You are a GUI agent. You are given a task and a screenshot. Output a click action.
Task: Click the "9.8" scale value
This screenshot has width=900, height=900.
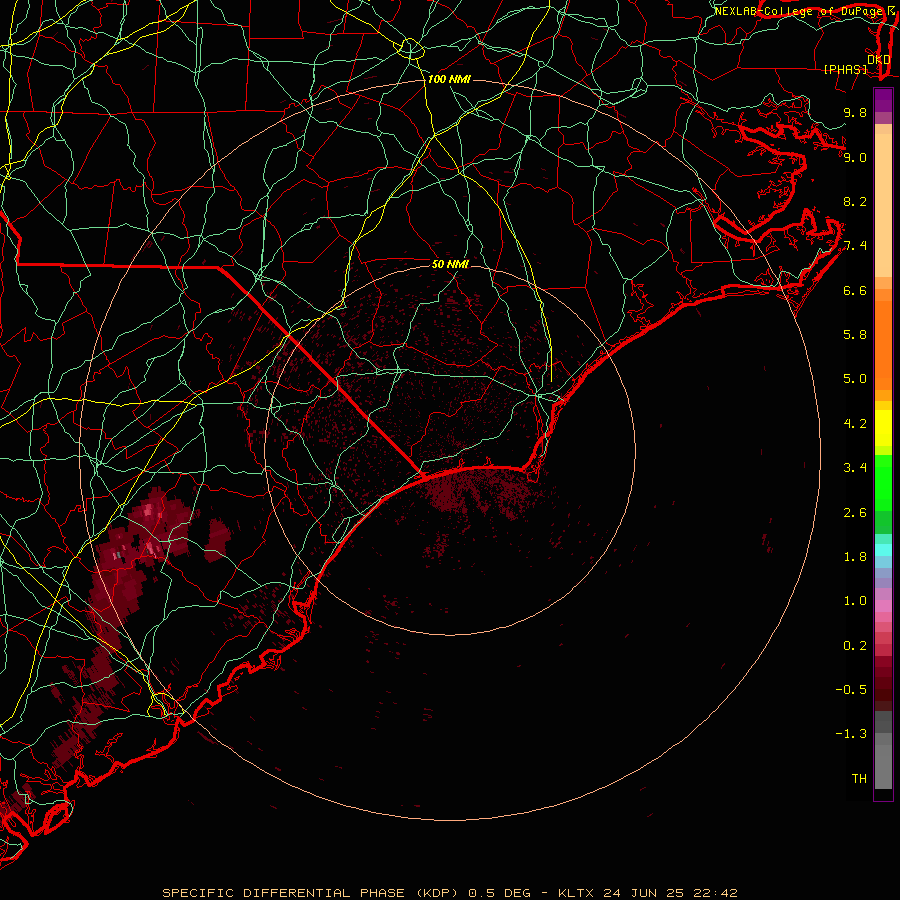pos(855,112)
